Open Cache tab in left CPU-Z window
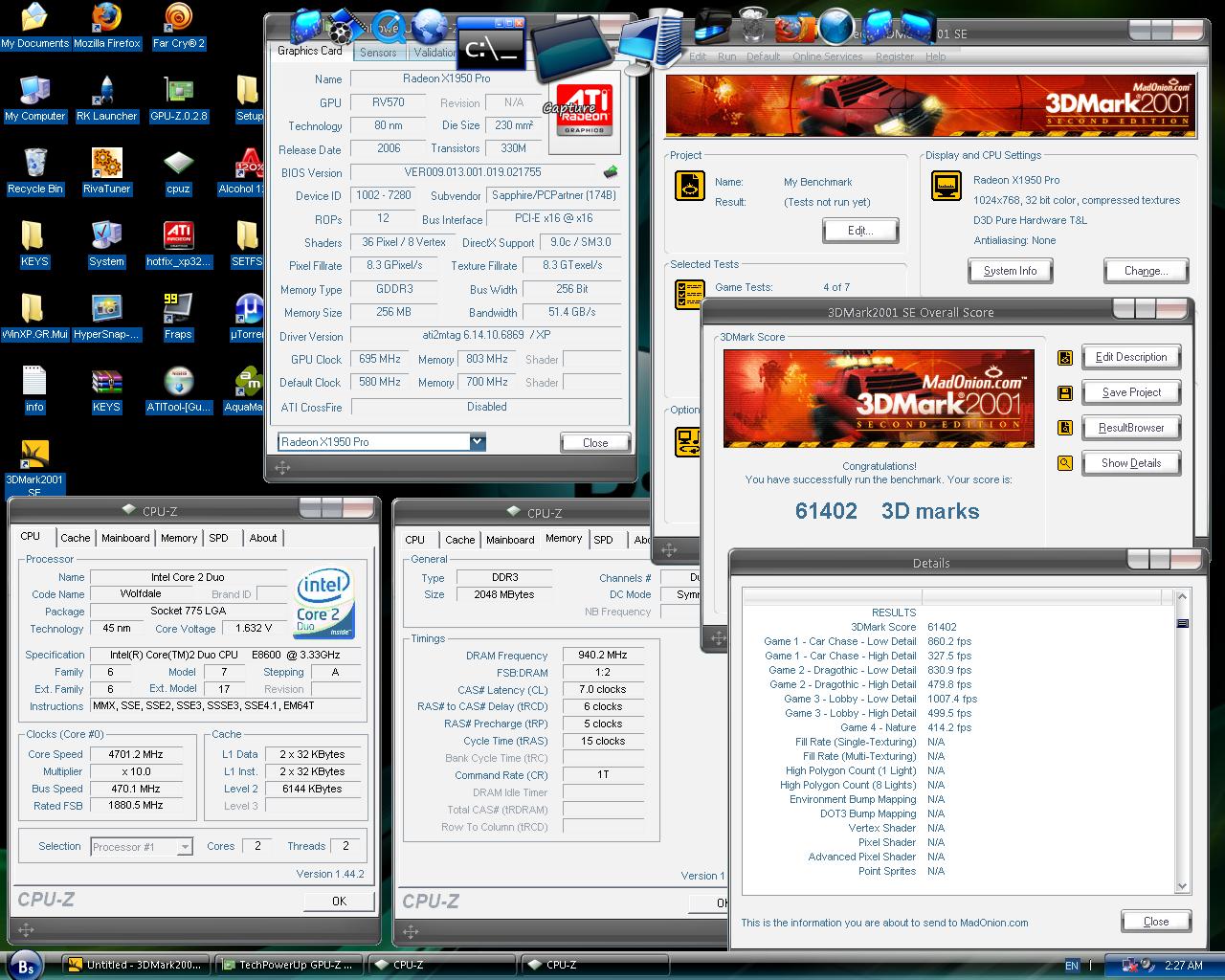This screenshot has width=1225, height=980. point(76,538)
